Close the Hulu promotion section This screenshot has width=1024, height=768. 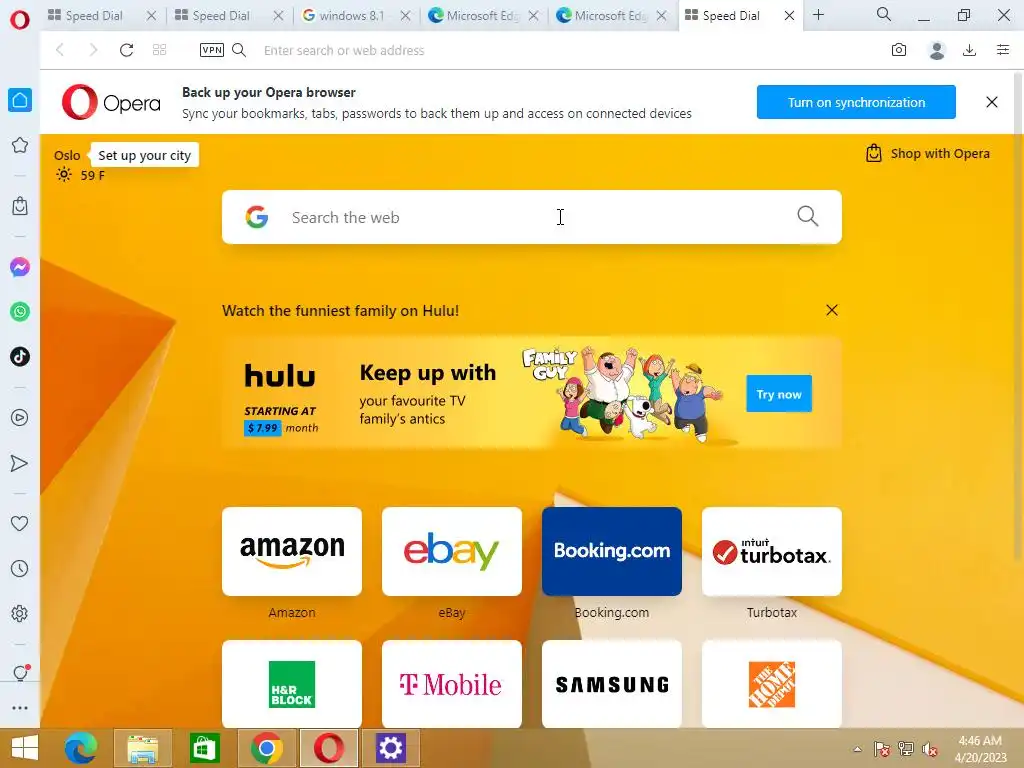click(x=831, y=310)
